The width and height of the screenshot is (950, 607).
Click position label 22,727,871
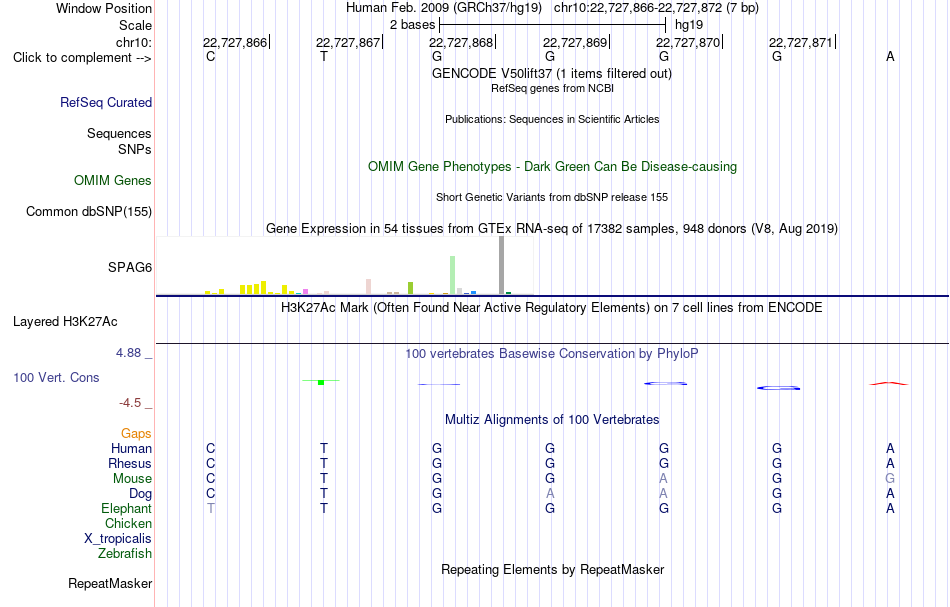click(801, 42)
